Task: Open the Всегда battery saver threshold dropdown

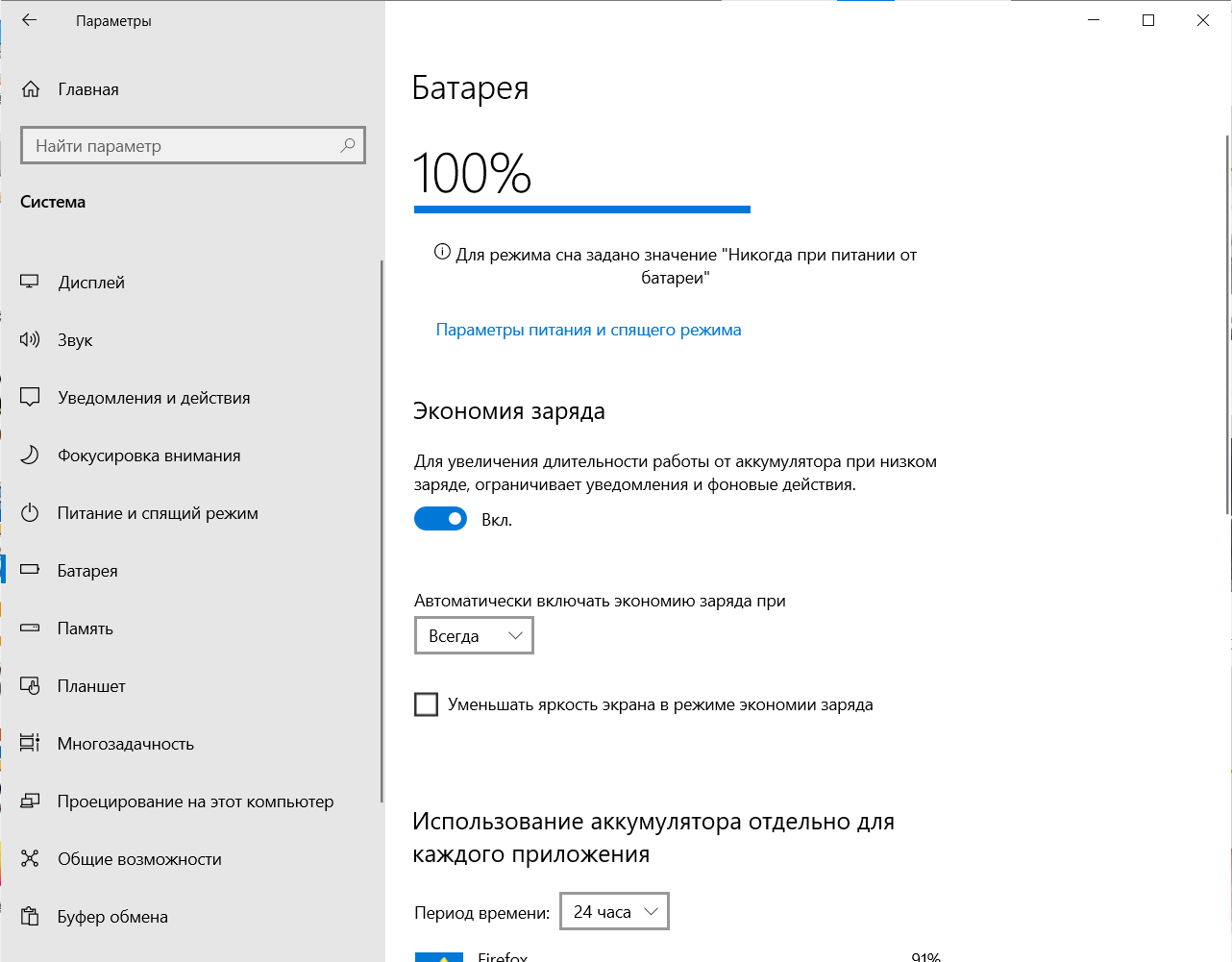Action: point(474,636)
